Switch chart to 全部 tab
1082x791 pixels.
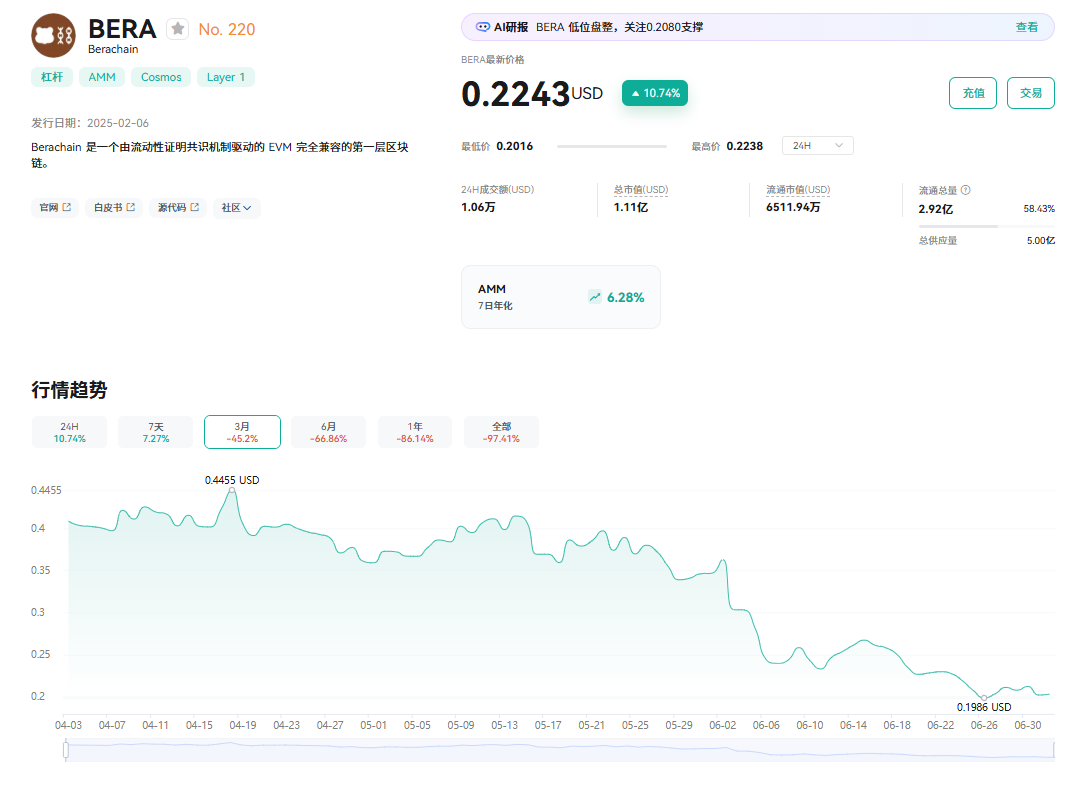pos(501,432)
